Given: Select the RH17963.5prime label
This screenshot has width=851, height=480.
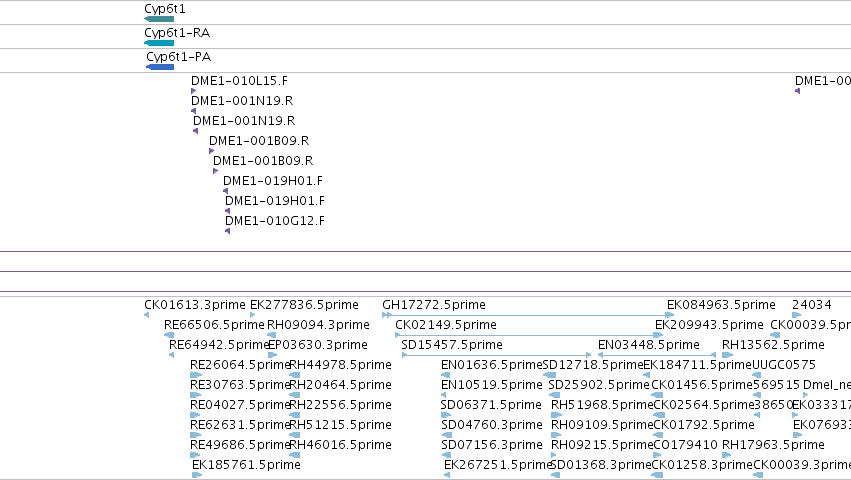Looking at the screenshot, I should (773, 445).
